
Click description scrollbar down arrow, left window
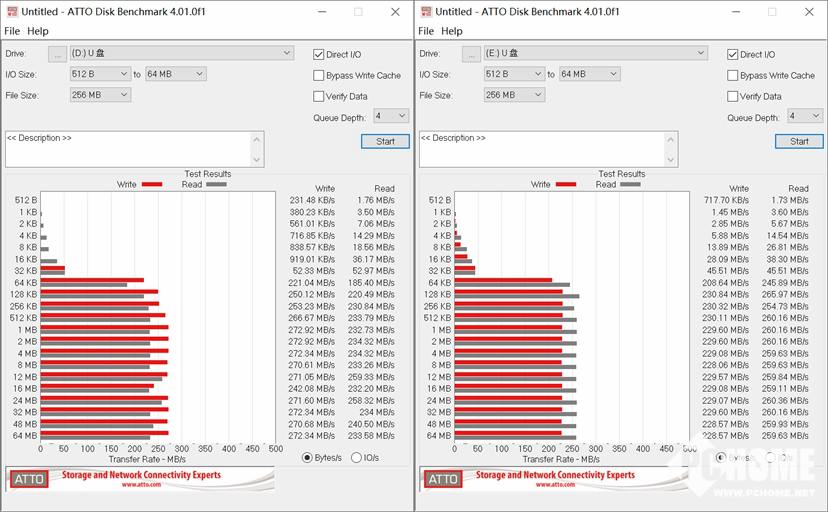click(257, 159)
